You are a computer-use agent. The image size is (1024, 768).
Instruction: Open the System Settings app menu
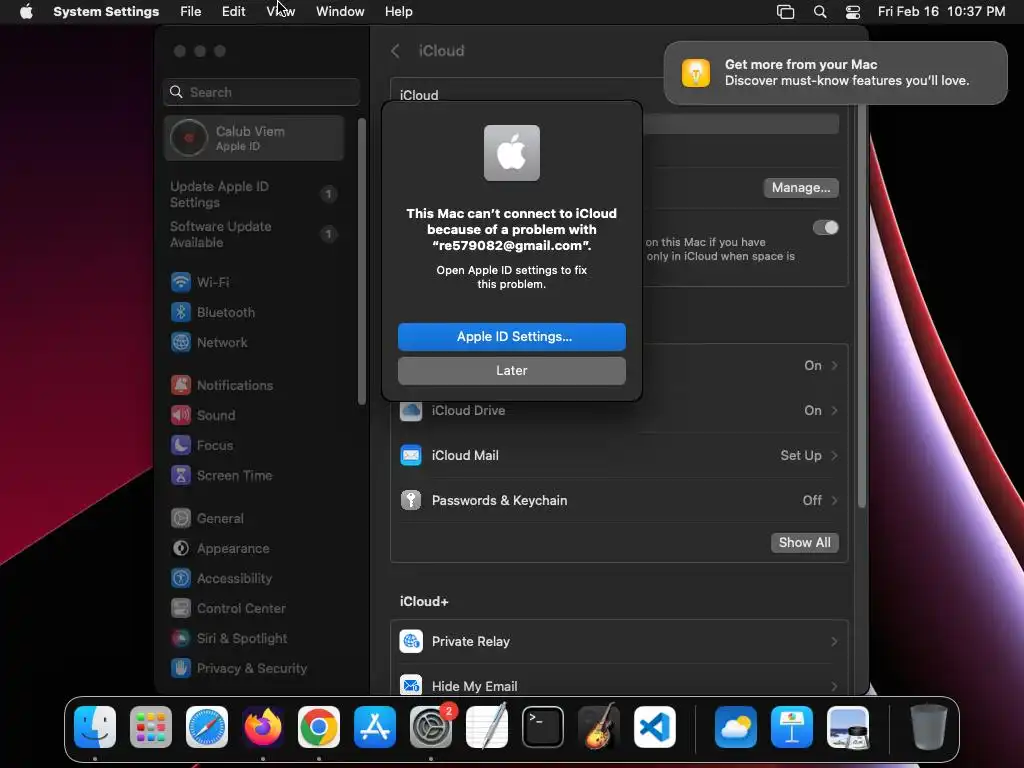pyautogui.click(x=106, y=11)
